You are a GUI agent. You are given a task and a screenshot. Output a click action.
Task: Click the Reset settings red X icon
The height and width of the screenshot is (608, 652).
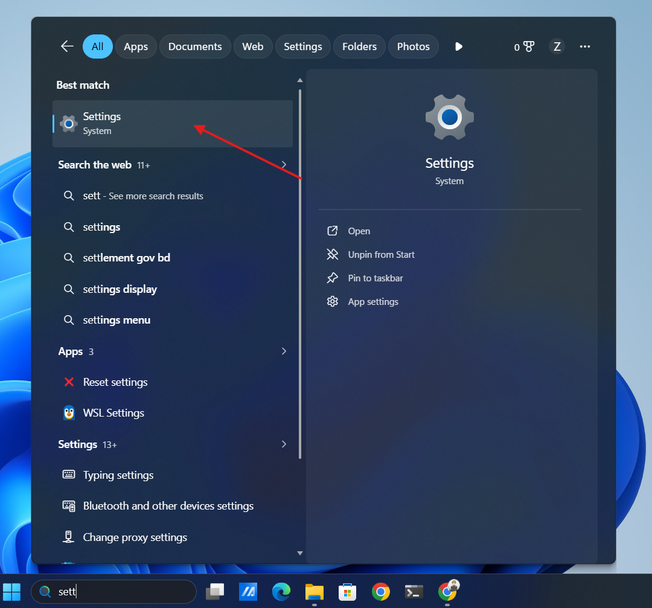[69, 382]
